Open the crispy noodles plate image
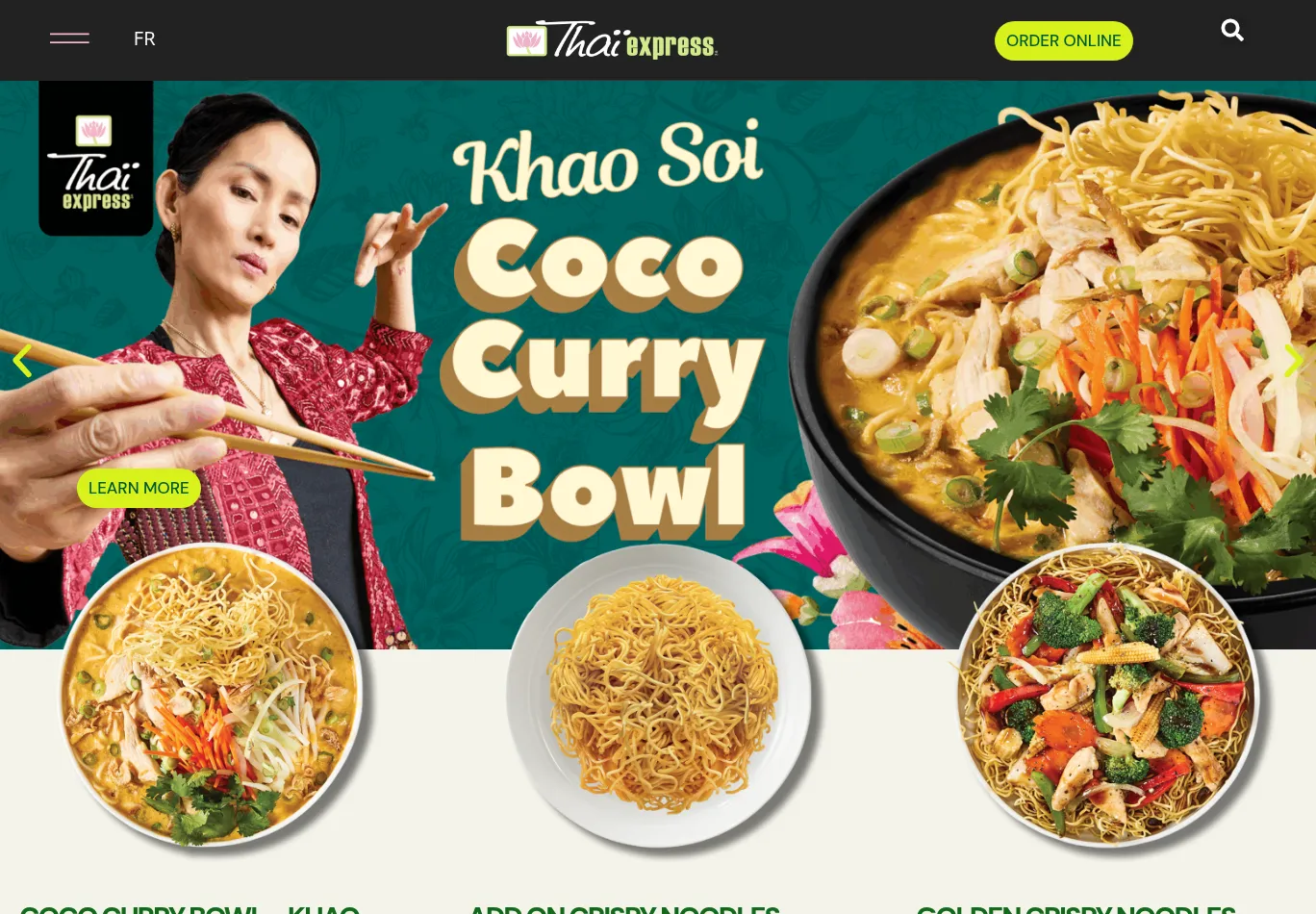Screen dimensions: 1316x914 (x=659, y=695)
